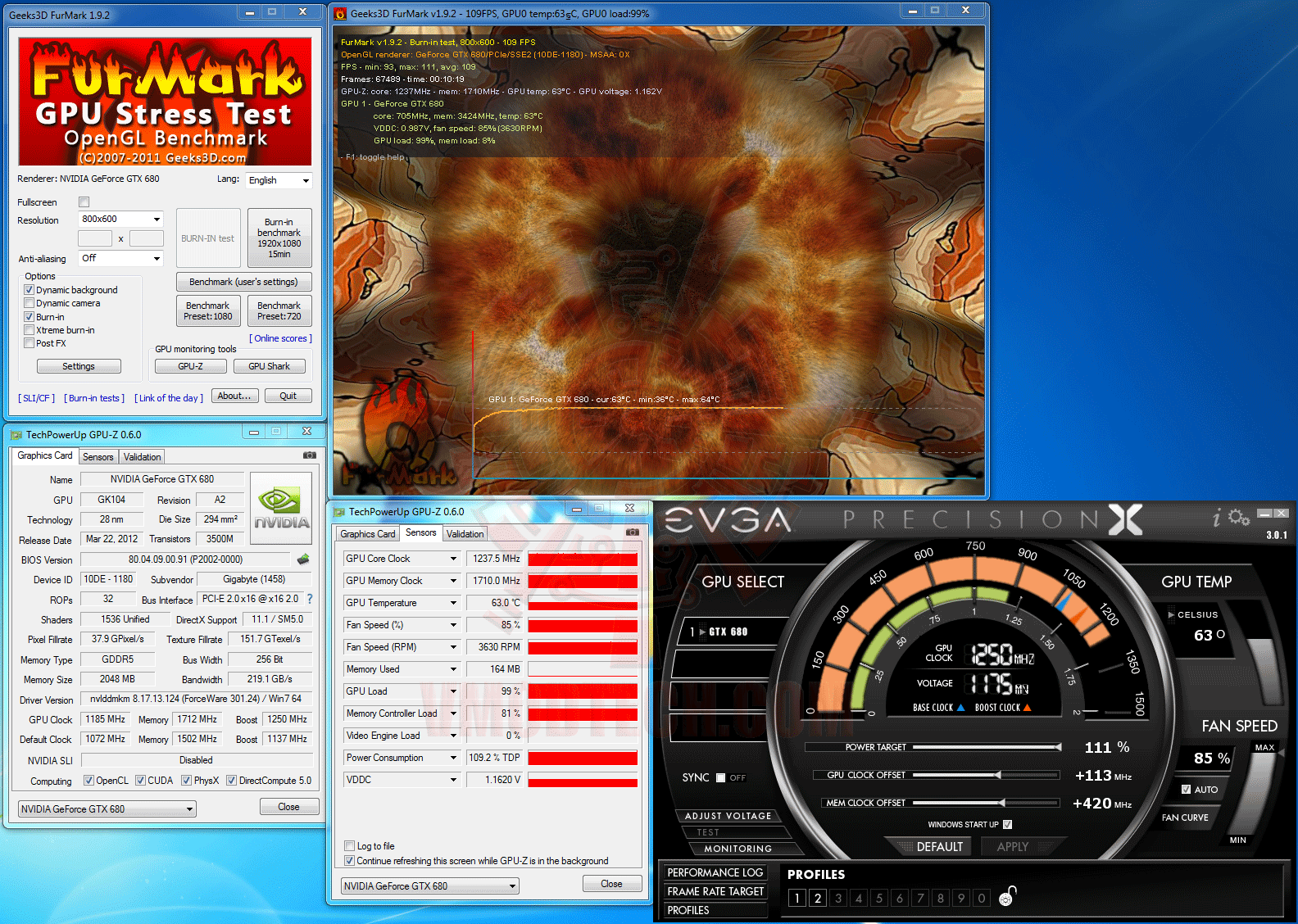Select profile slot 8 in EVGA Precision
This screenshot has height=924, width=1298.
coord(940,898)
